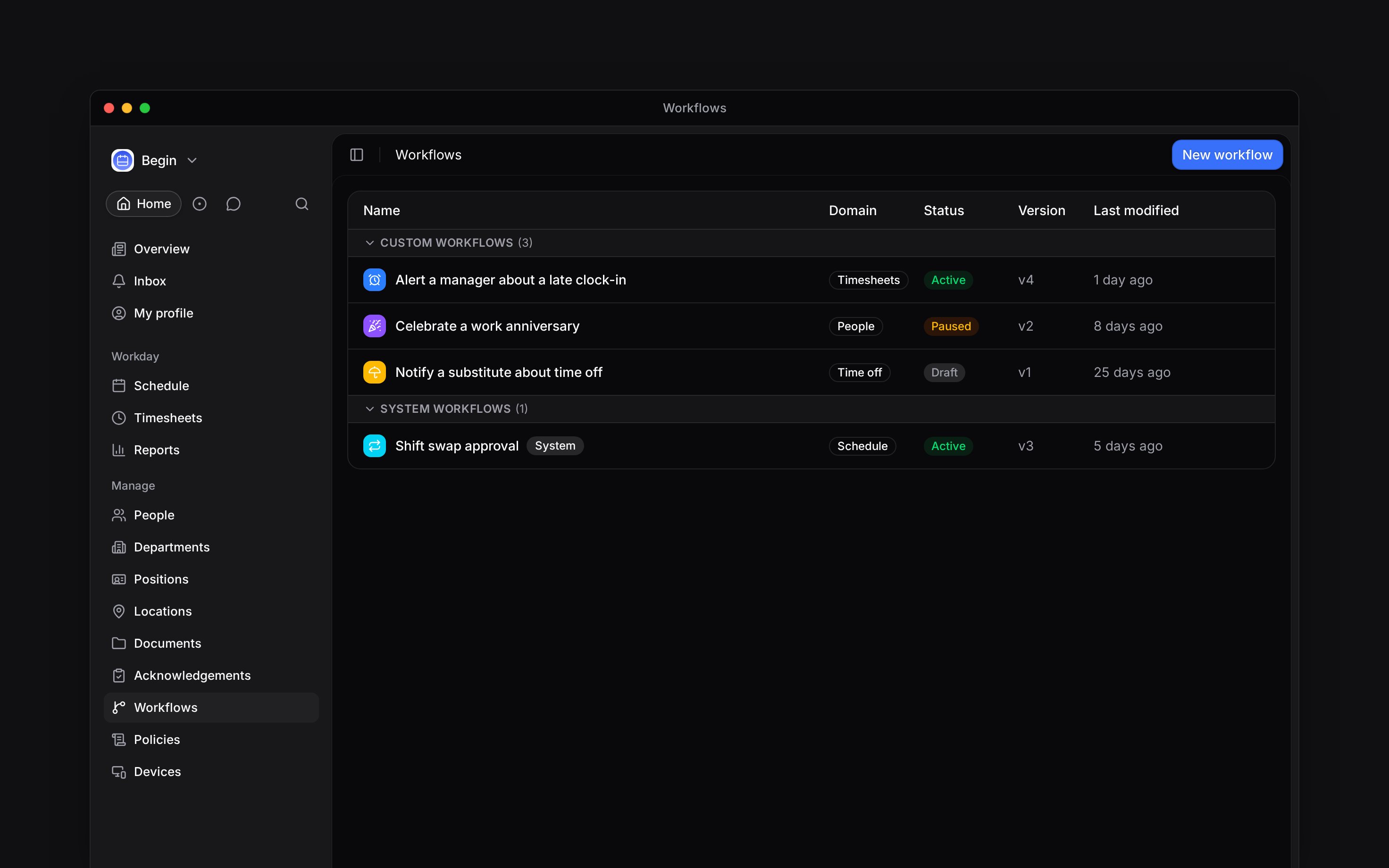Viewport: 1389px width, 868px height.
Task: Collapse the System Workflows group
Action: pyautogui.click(x=369, y=409)
